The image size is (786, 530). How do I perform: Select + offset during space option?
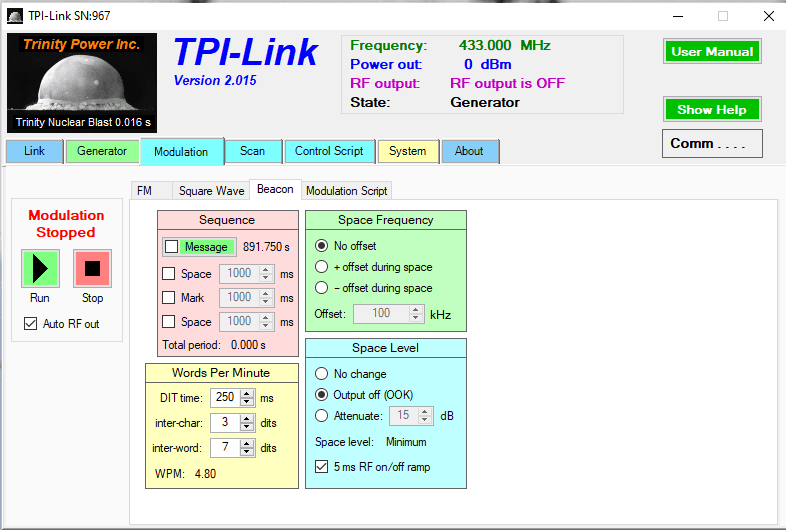pos(322,267)
